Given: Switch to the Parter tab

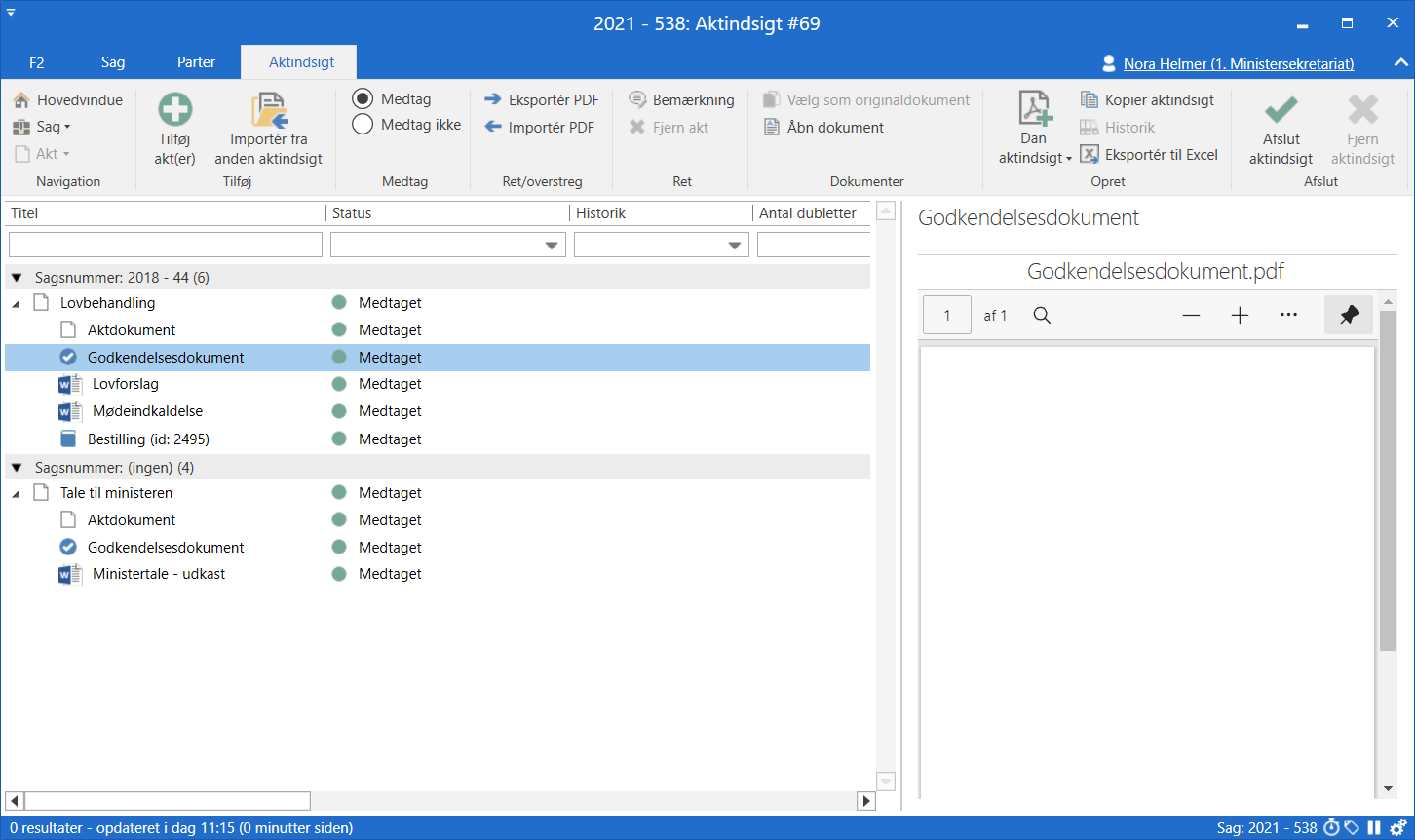Looking at the screenshot, I should (196, 62).
